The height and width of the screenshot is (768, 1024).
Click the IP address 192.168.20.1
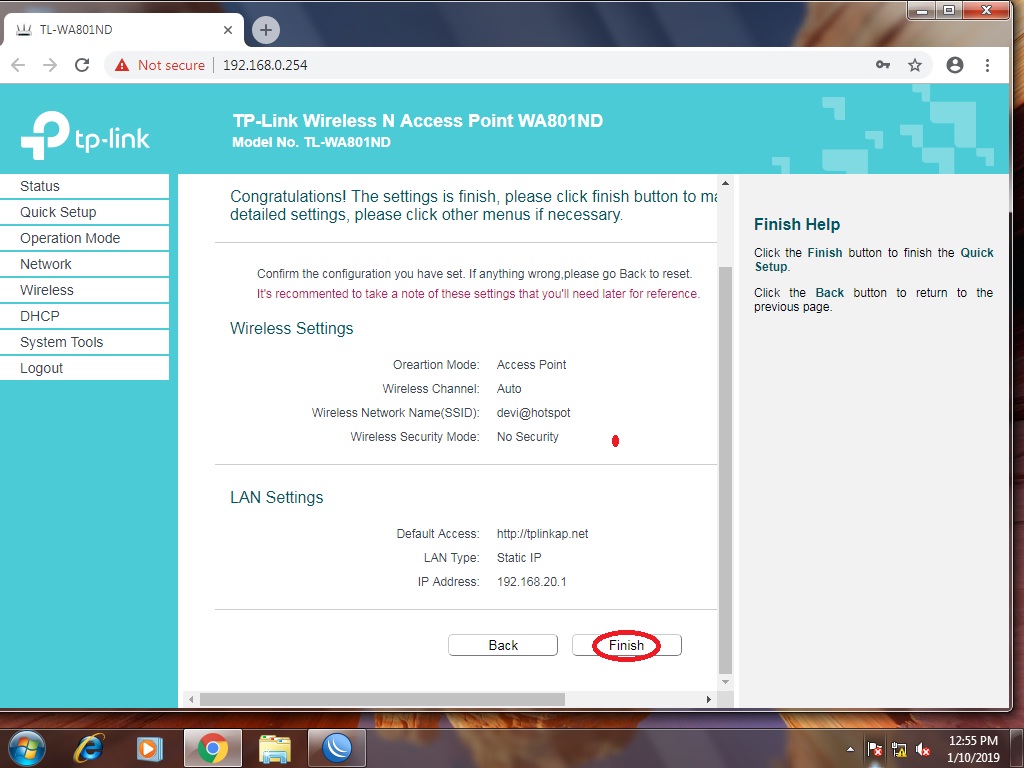532,582
